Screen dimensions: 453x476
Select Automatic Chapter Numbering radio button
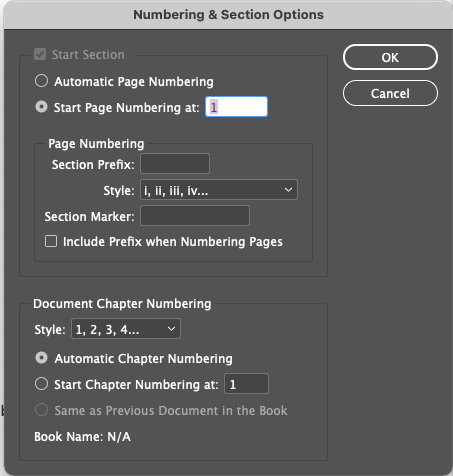(42, 358)
